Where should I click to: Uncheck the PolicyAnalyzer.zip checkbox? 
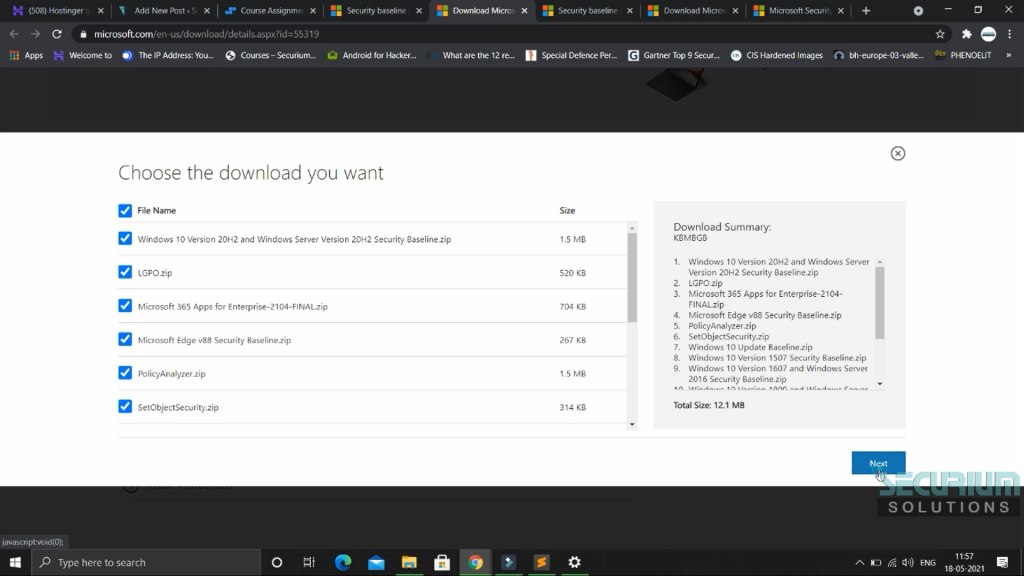pos(125,373)
